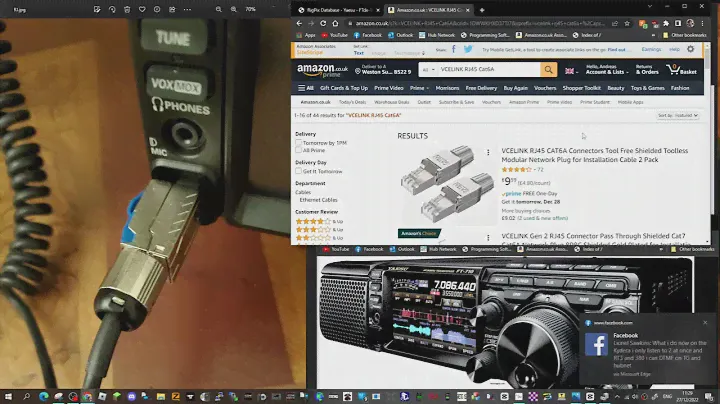Enable the Tomorrow by 1PM checkbox
The height and width of the screenshot is (404, 720).
[298, 143]
